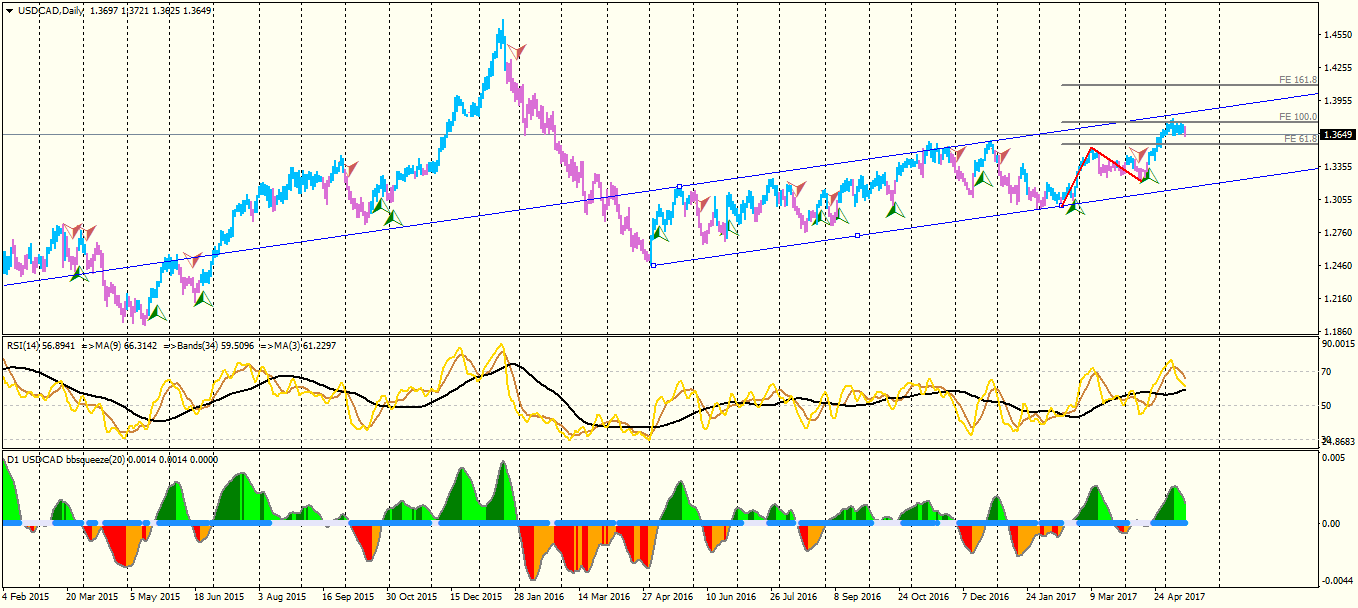This screenshot has width=1358, height=608.
Task: Select the current price tag 1.3649 on the price axis
Action: click(x=1338, y=134)
